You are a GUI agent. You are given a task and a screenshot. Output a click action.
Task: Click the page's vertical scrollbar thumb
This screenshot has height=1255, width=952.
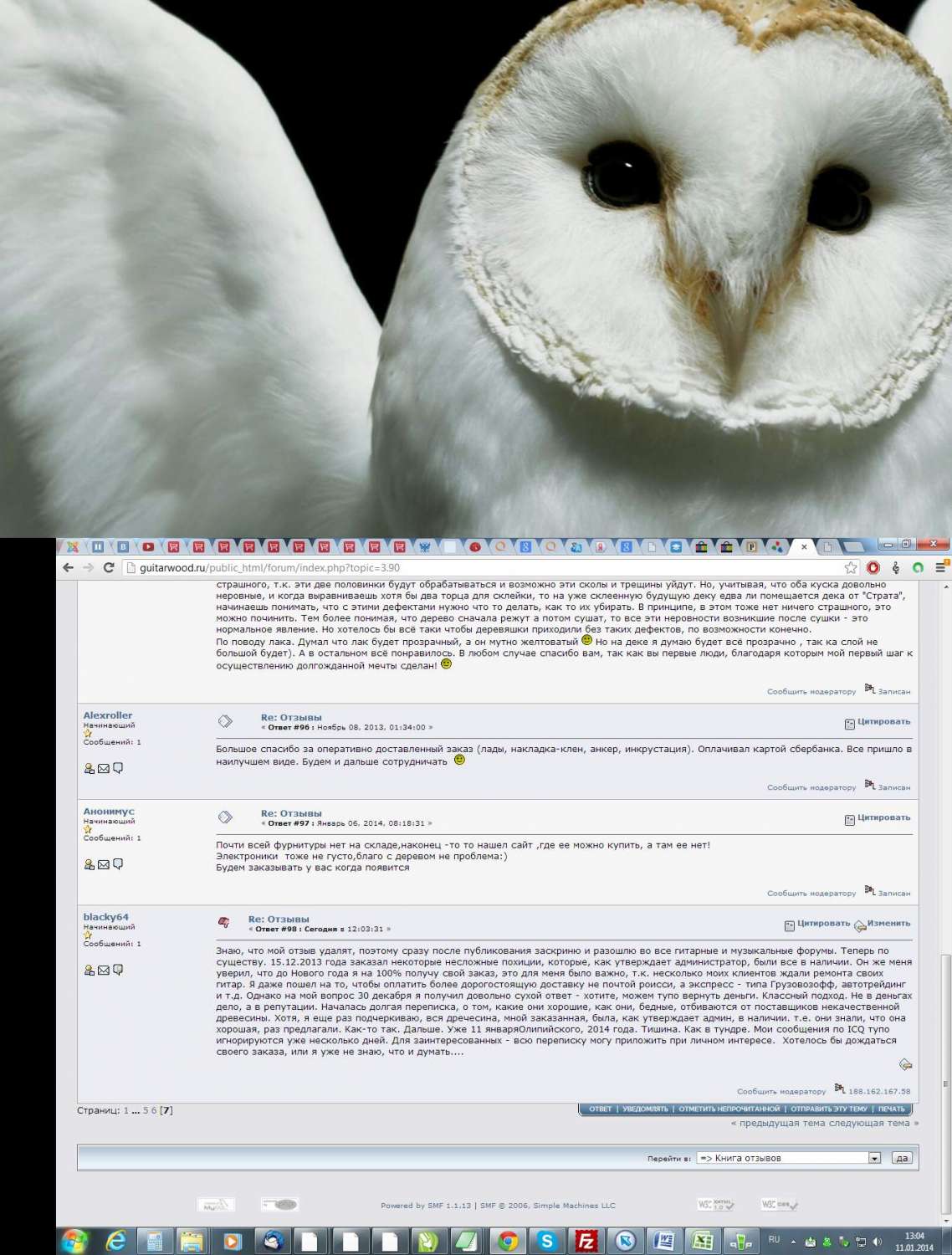click(x=946, y=1084)
